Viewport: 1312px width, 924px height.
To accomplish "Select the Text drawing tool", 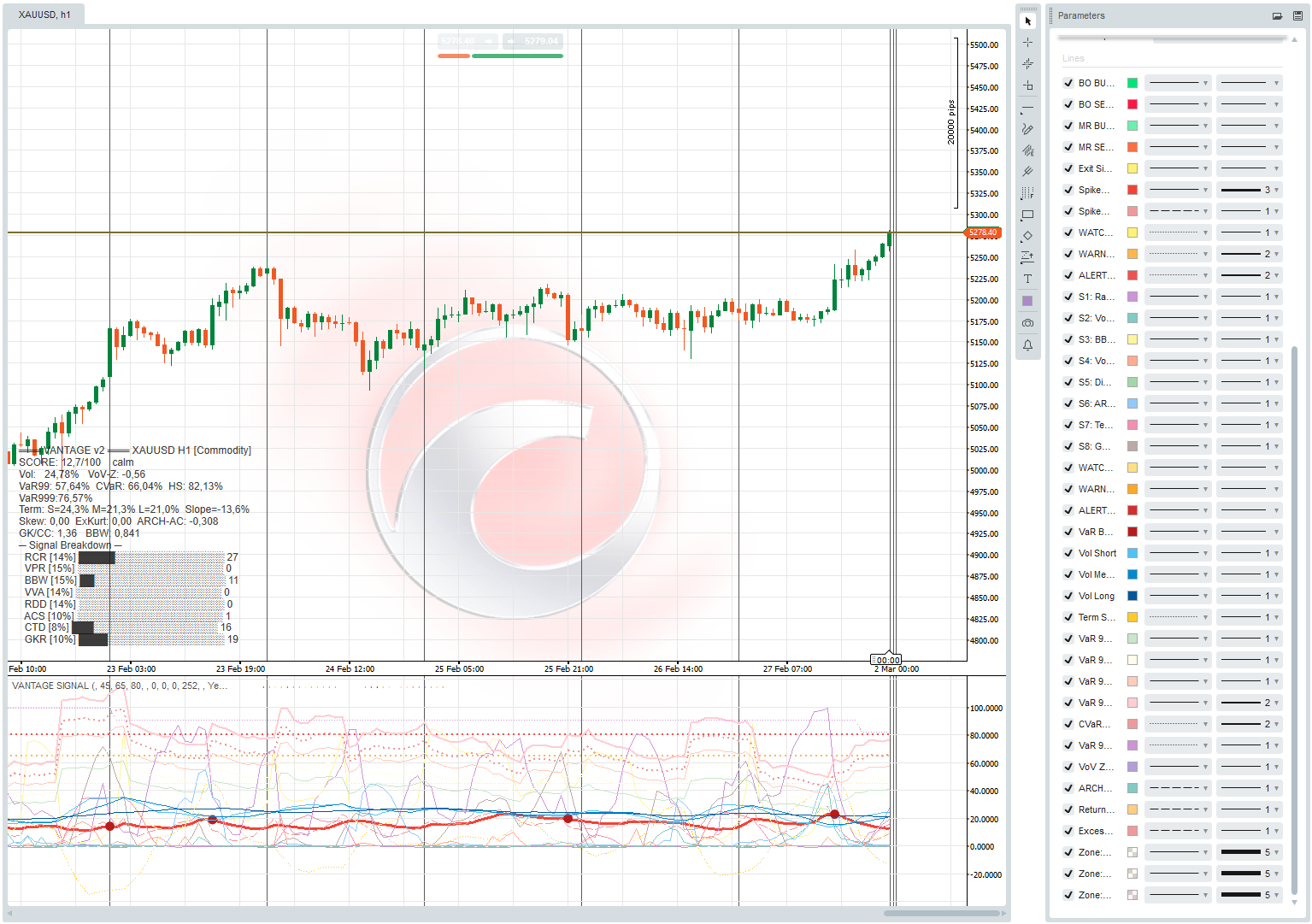I will tap(1027, 280).
